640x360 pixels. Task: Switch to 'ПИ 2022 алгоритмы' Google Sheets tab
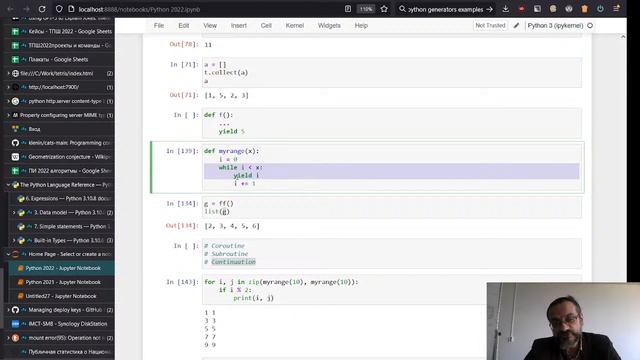pos(60,171)
